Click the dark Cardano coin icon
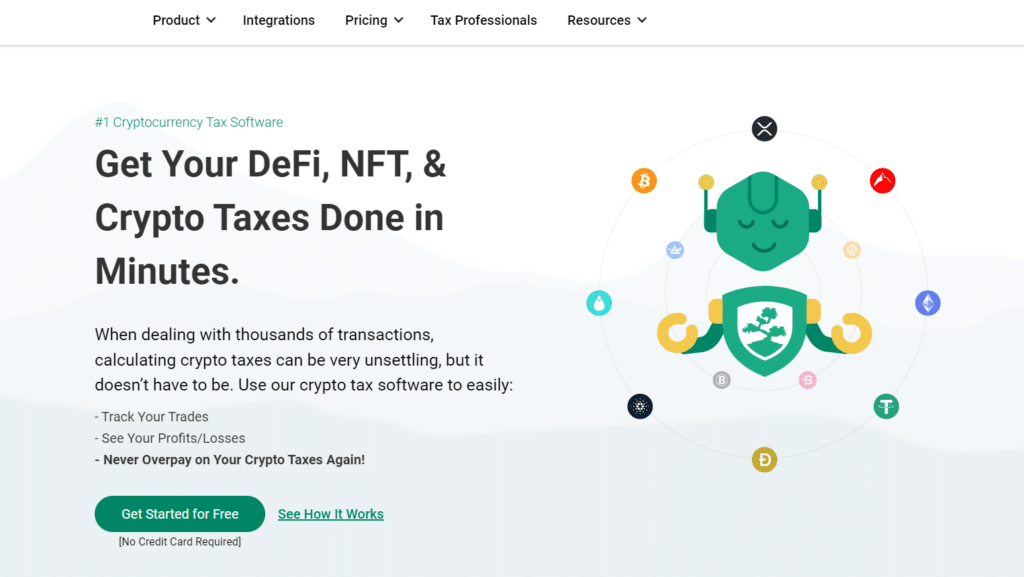The image size is (1024, 577). tap(640, 407)
